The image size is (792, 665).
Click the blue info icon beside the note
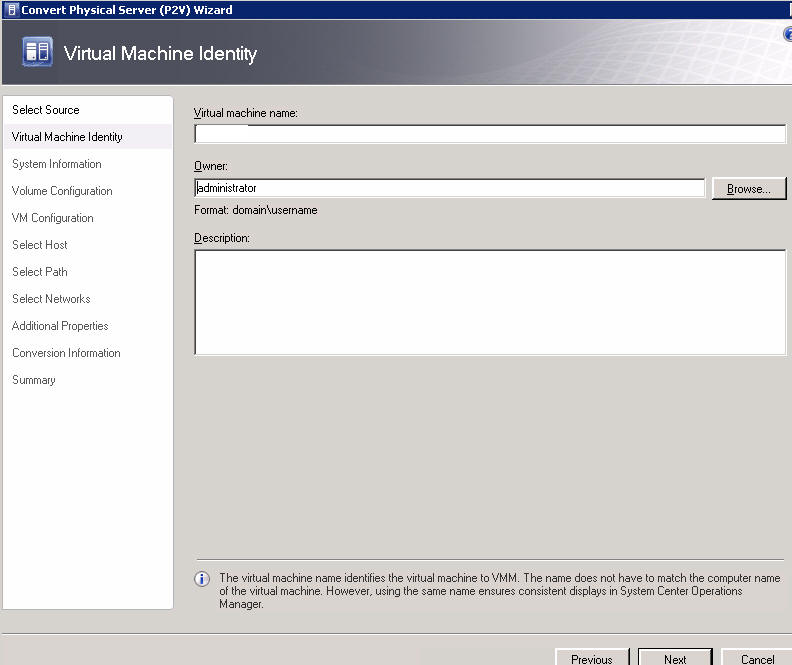click(x=202, y=579)
